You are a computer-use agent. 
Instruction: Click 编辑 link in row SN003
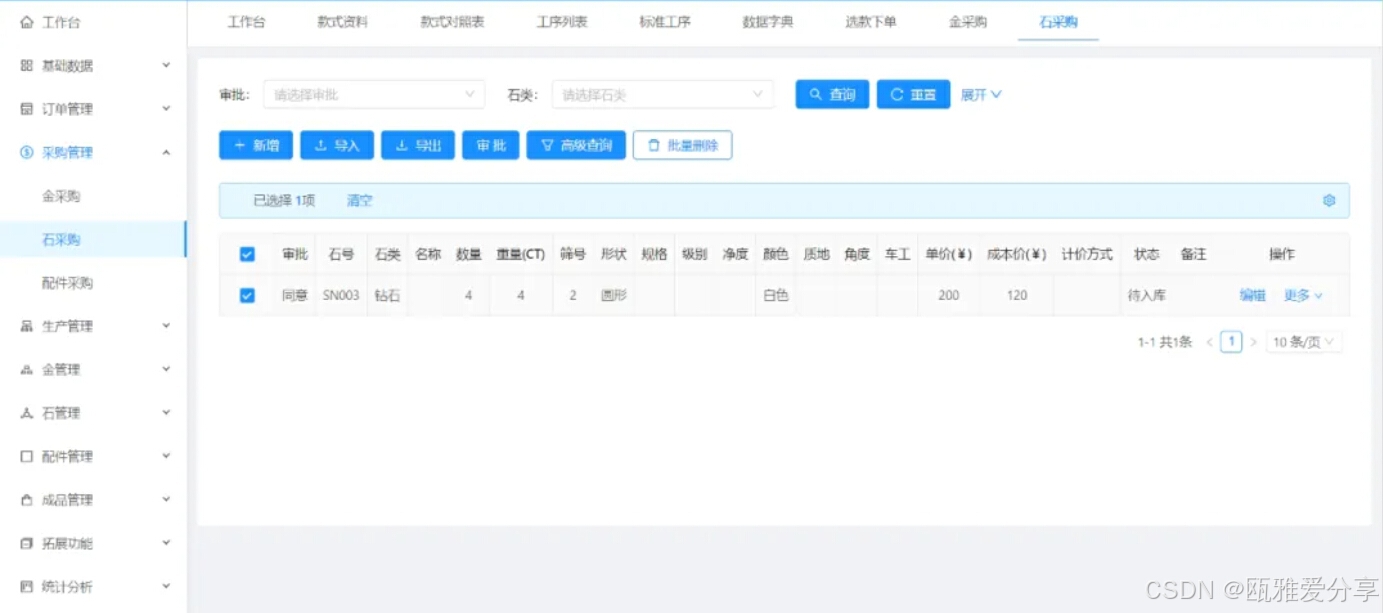coord(1253,295)
